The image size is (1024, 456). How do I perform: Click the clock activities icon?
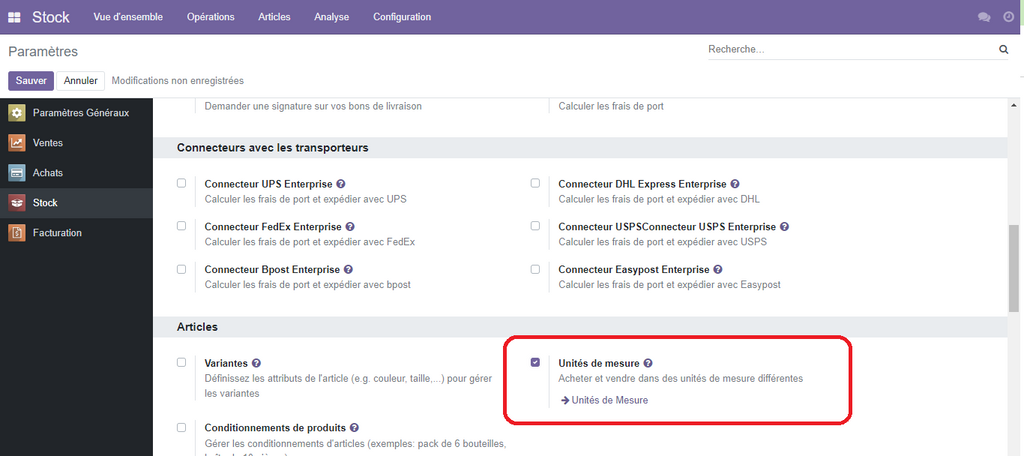(x=1008, y=17)
